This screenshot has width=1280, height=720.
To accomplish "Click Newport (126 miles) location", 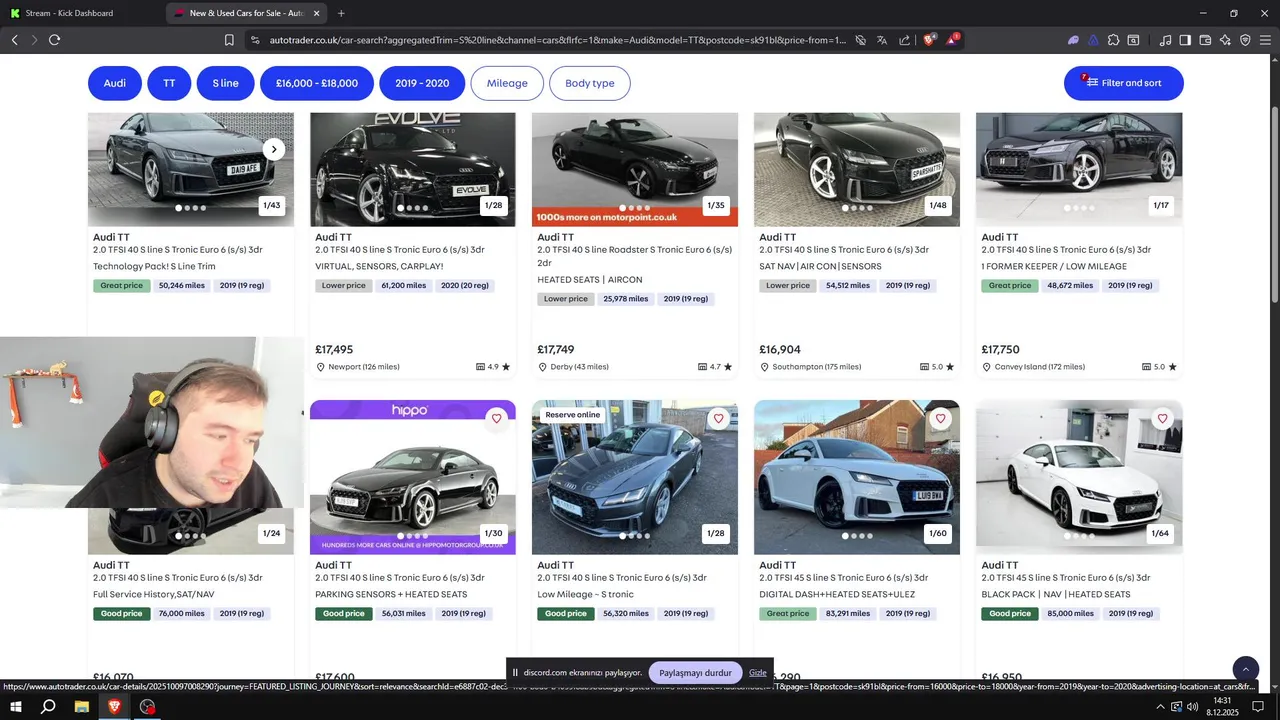I will pyautogui.click(x=358, y=367).
